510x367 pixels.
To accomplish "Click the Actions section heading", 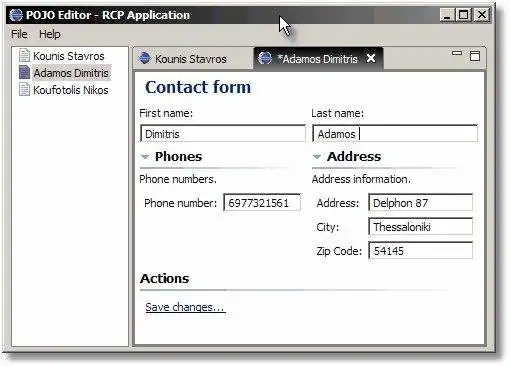I will coord(164,278).
